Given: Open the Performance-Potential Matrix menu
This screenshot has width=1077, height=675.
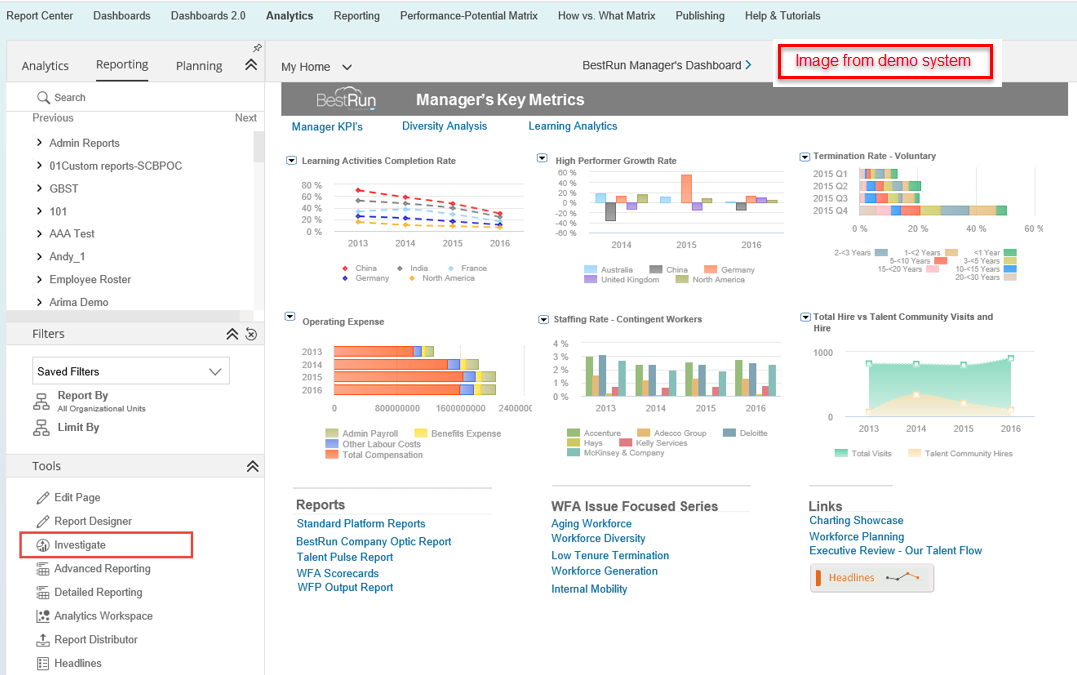Looking at the screenshot, I should coord(469,16).
